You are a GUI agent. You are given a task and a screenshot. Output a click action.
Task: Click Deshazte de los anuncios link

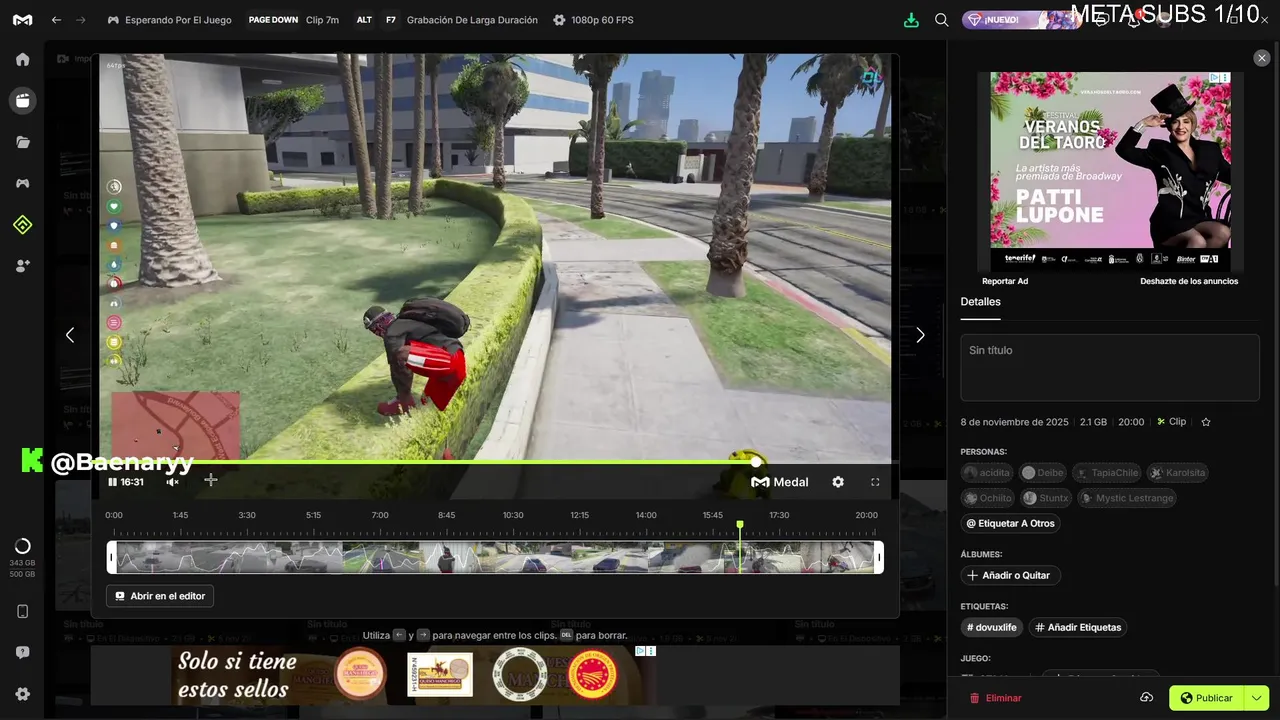pos(1189,281)
